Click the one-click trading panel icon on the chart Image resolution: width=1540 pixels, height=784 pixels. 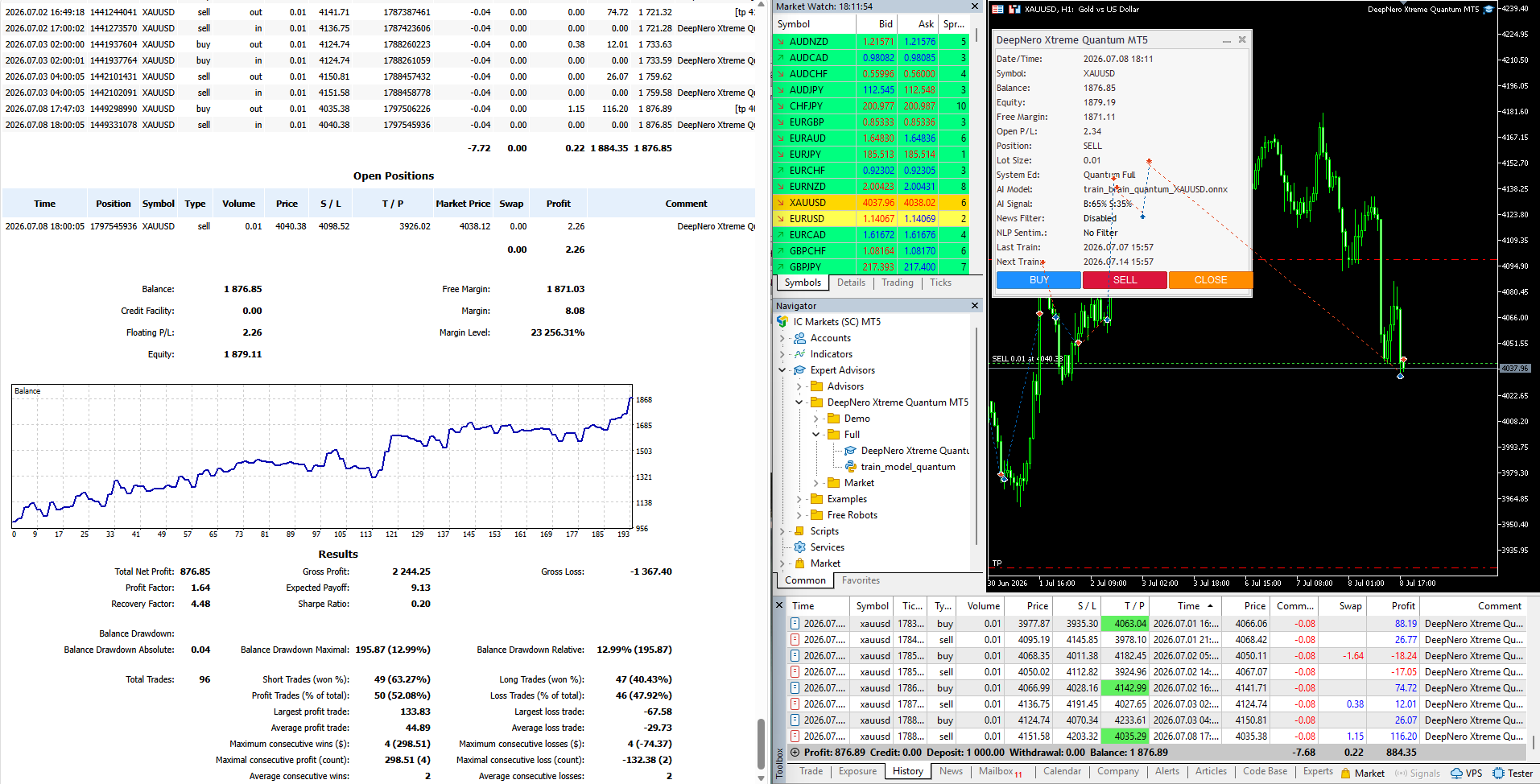[998, 10]
